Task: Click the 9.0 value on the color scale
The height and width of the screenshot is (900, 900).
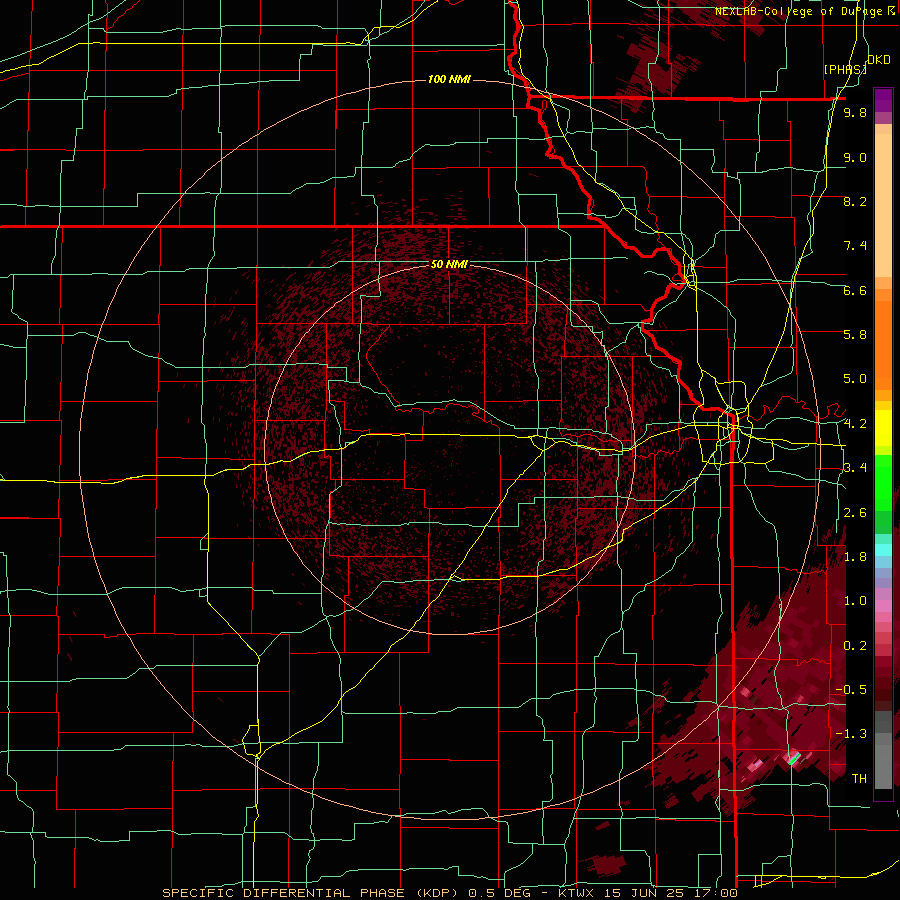Action: (855, 157)
